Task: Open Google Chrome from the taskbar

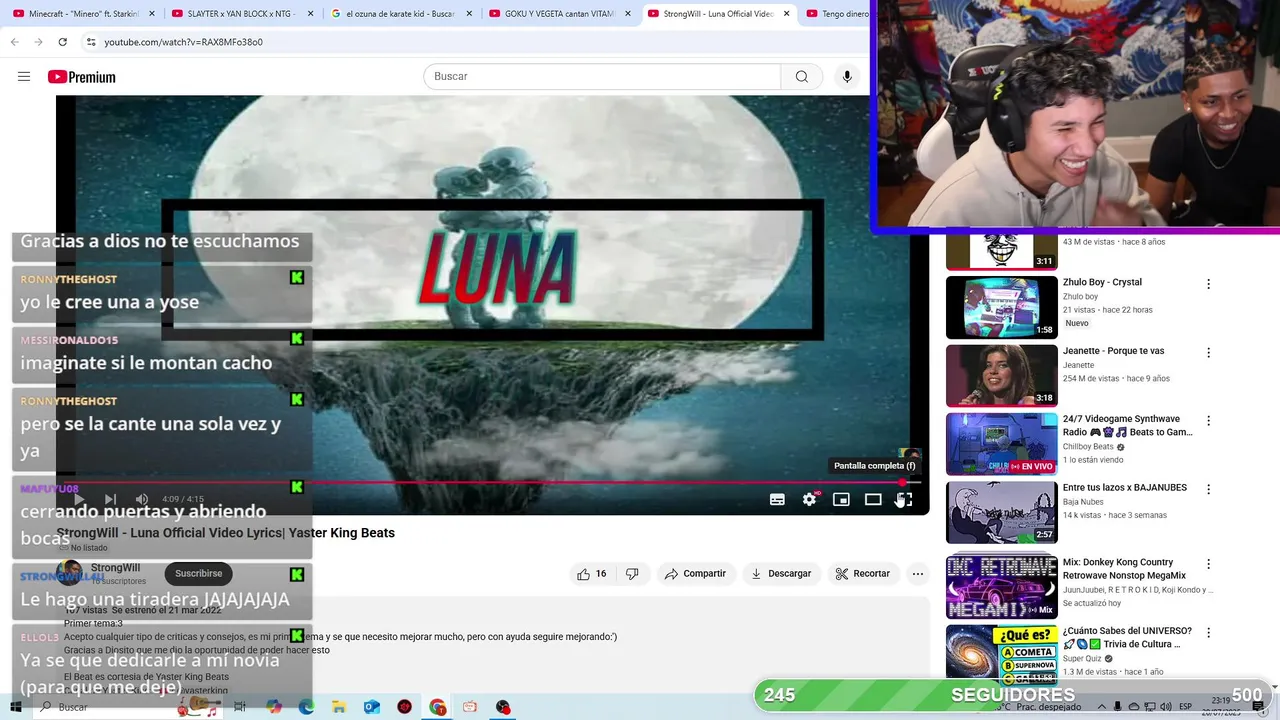Action: tap(437, 707)
